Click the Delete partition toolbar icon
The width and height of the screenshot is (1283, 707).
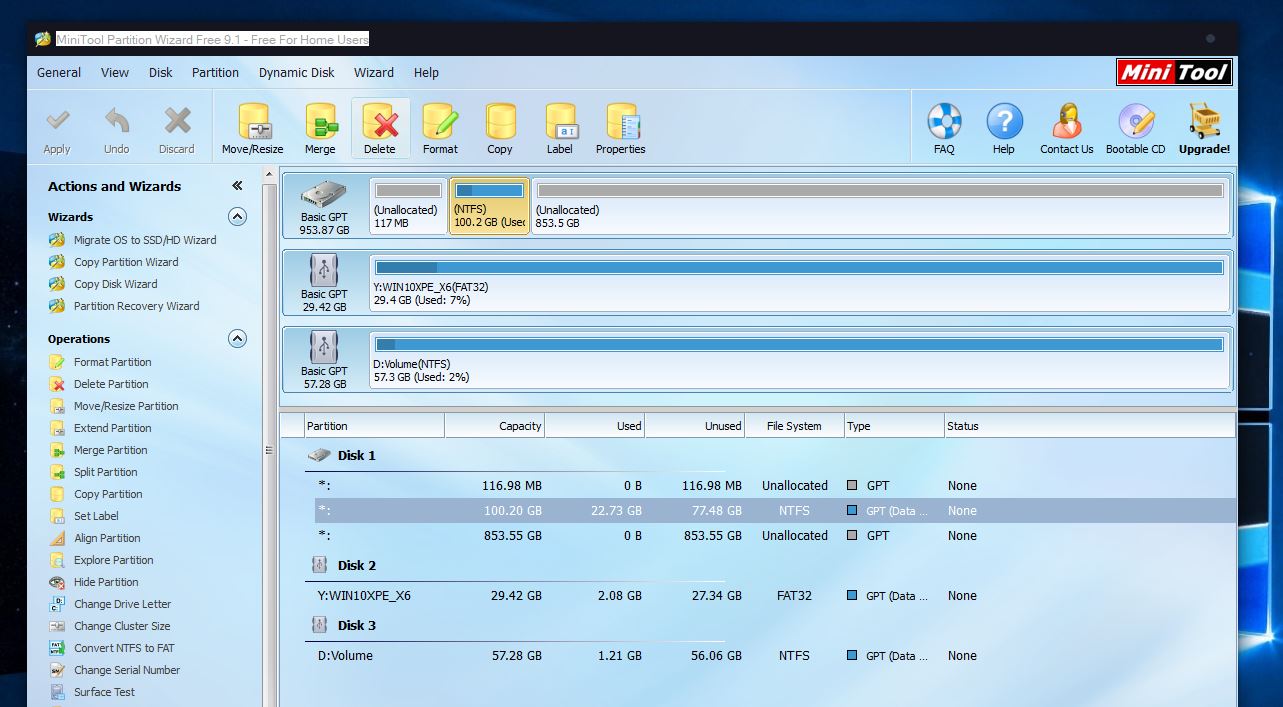coord(380,121)
